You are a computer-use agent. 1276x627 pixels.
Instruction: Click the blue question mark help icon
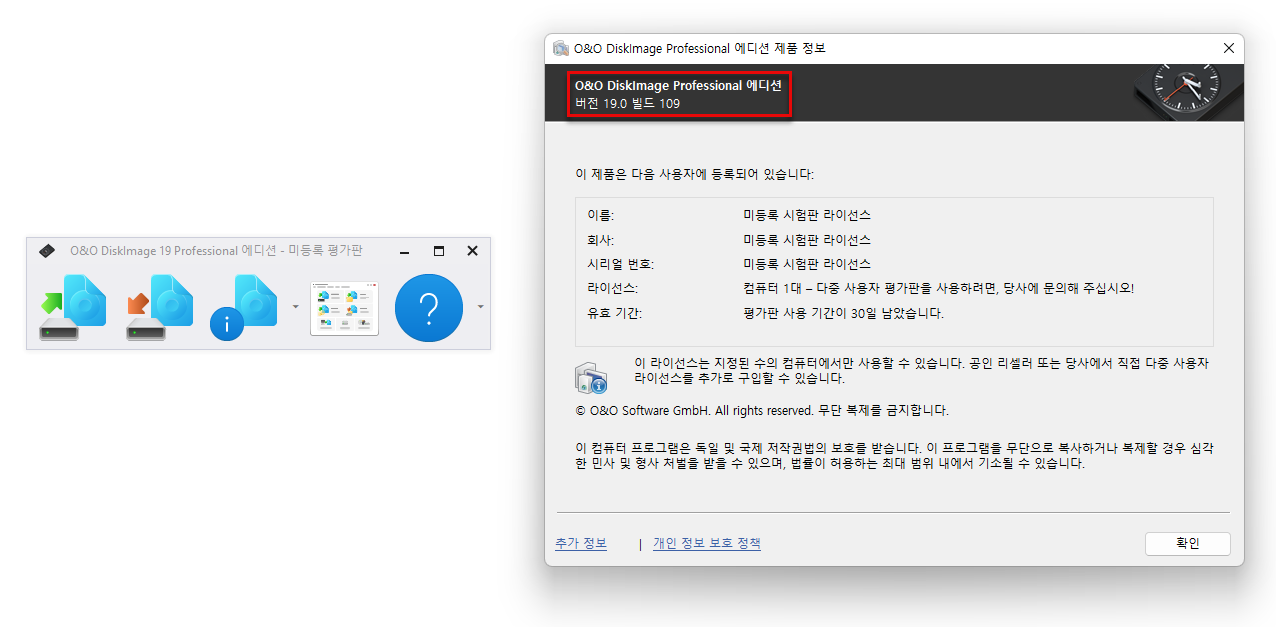[x=429, y=308]
